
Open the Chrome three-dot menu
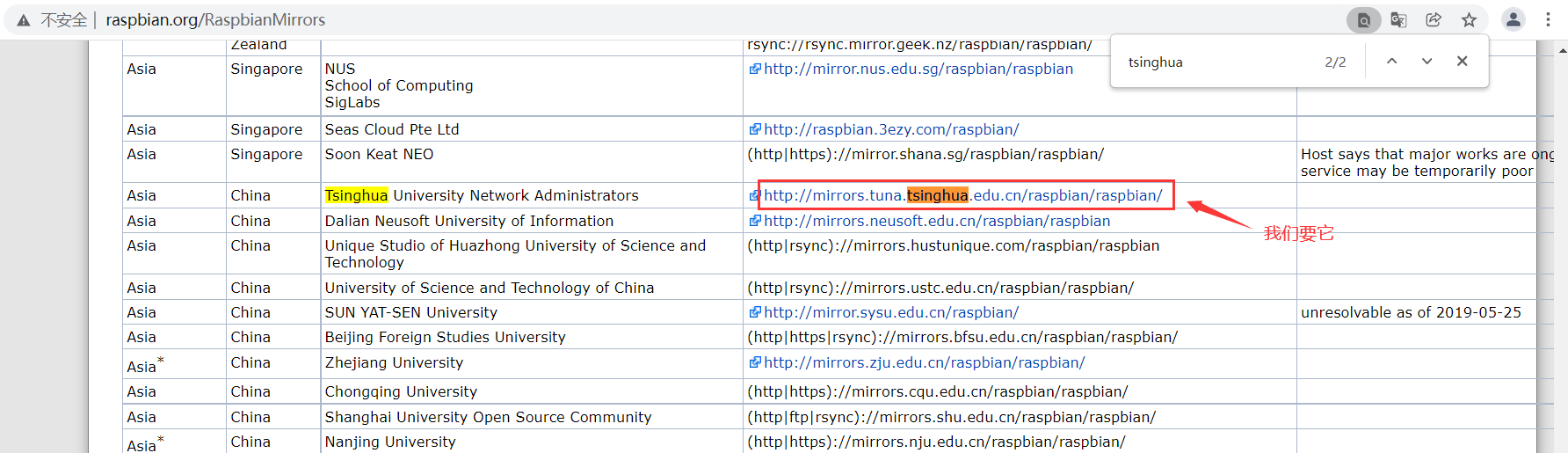point(1548,19)
